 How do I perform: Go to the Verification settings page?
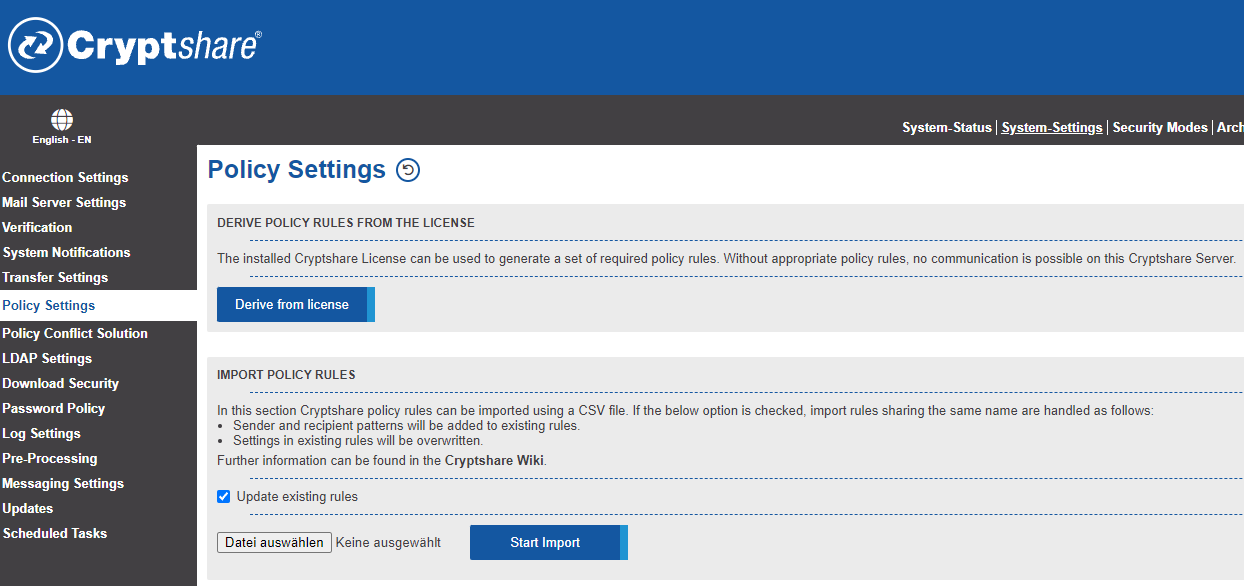tap(37, 227)
